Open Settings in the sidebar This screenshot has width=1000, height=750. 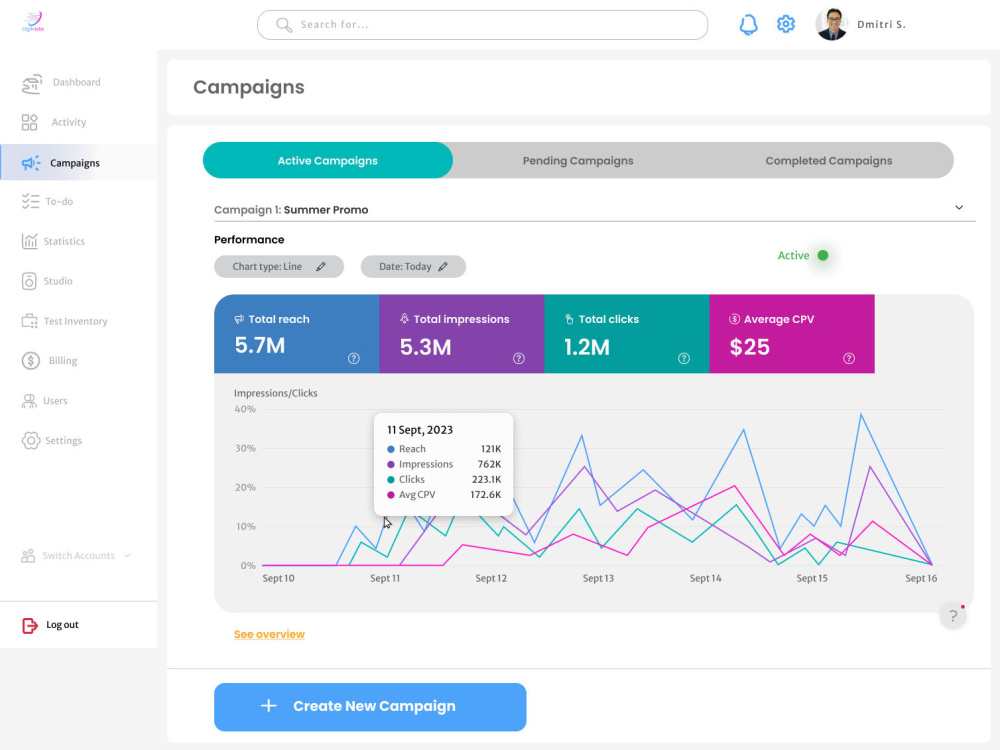point(52,441)
